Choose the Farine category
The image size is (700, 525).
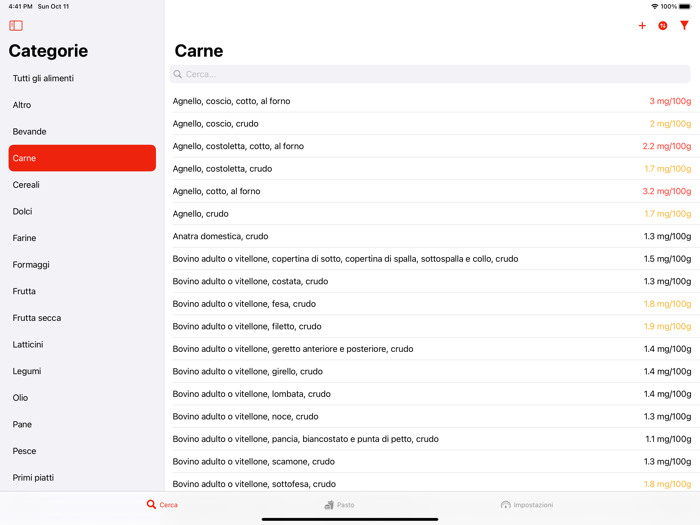click(82, 238)
